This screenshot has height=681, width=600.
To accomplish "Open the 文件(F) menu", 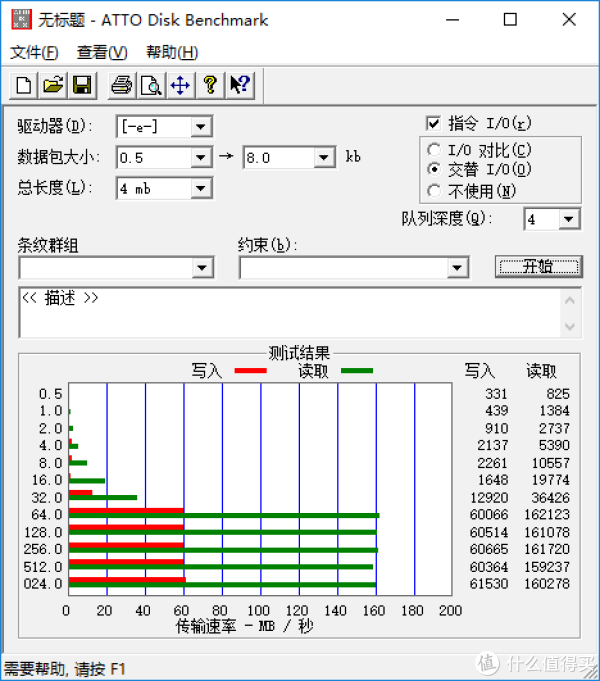I will [34, 53].
